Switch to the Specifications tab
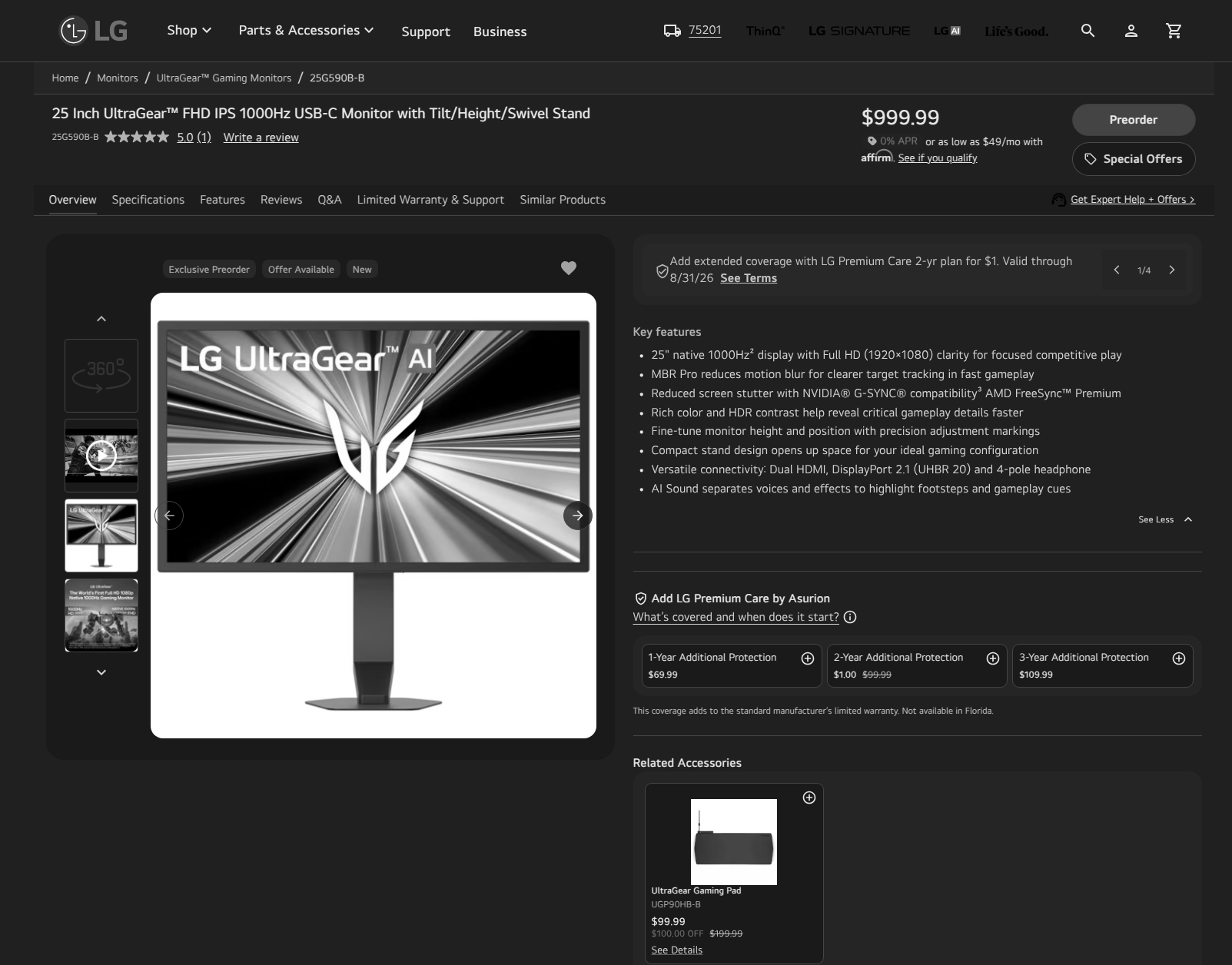This screenshot has height=965, width=1232. 148,200
